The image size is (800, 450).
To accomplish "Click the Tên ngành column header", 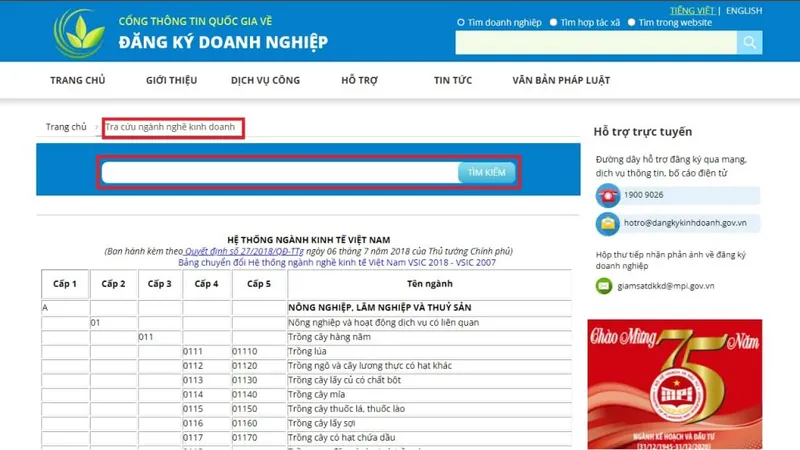I will pos(430,284).
